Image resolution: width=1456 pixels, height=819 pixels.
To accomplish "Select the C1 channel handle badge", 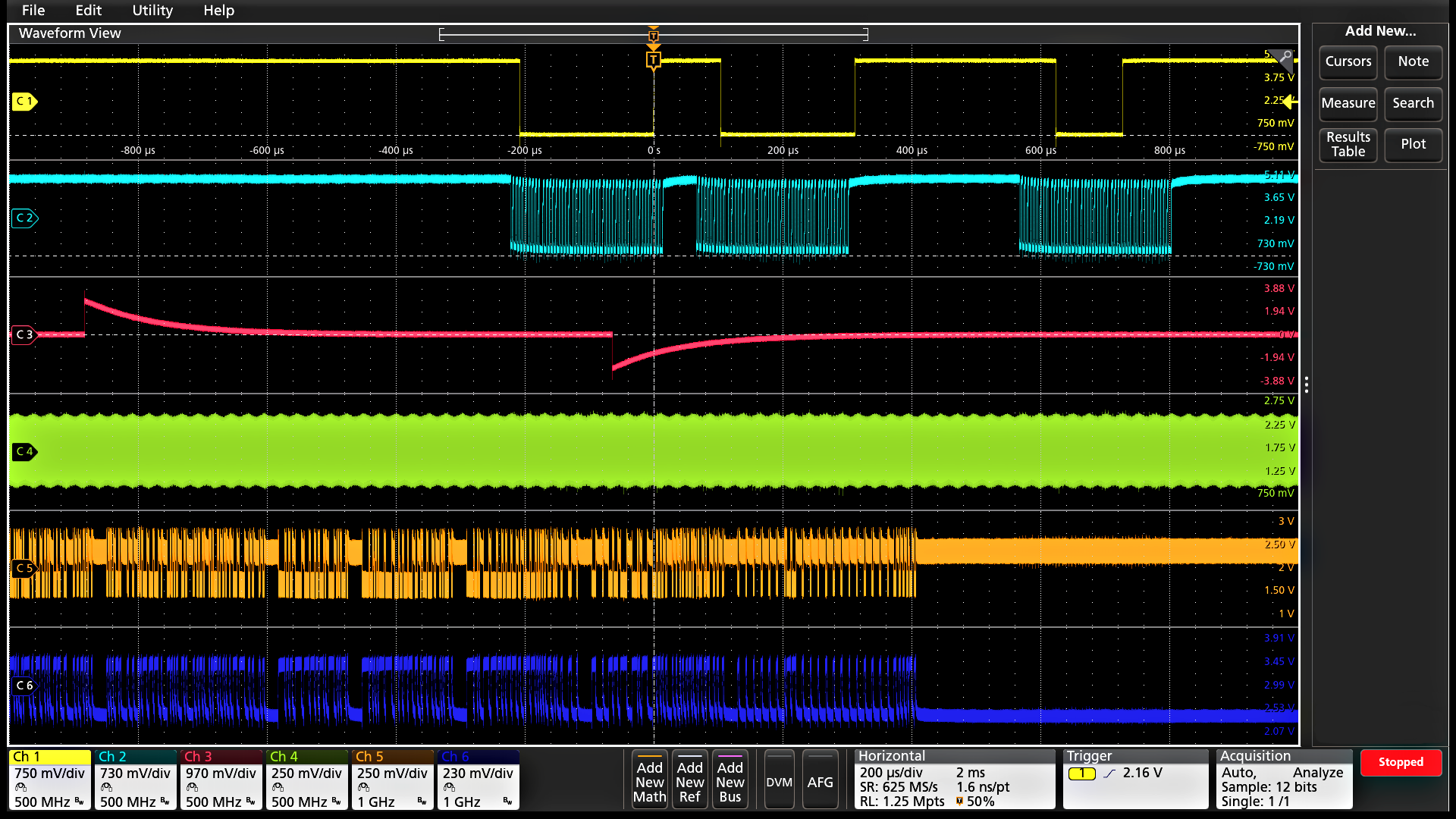I will (24, 101).
